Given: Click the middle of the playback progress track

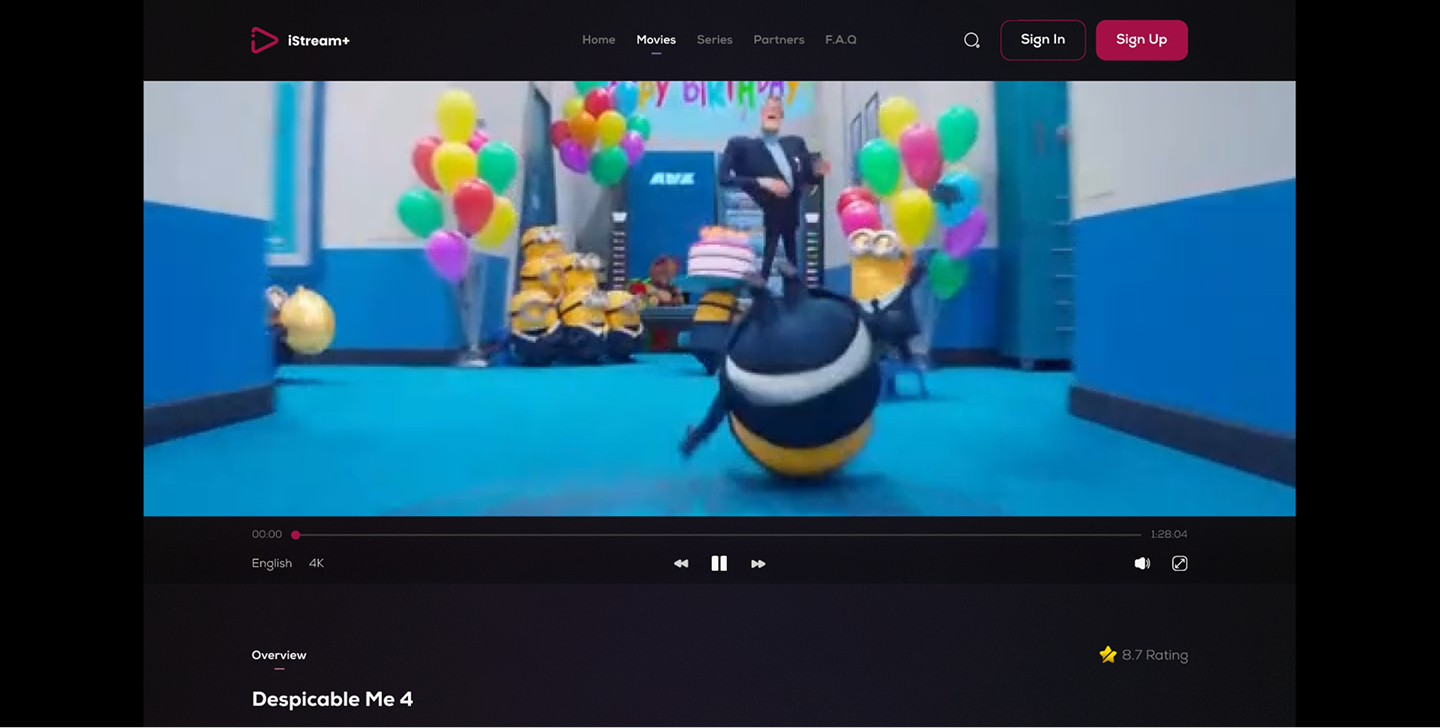Looking at the screenshot, I should coord(718,535).
